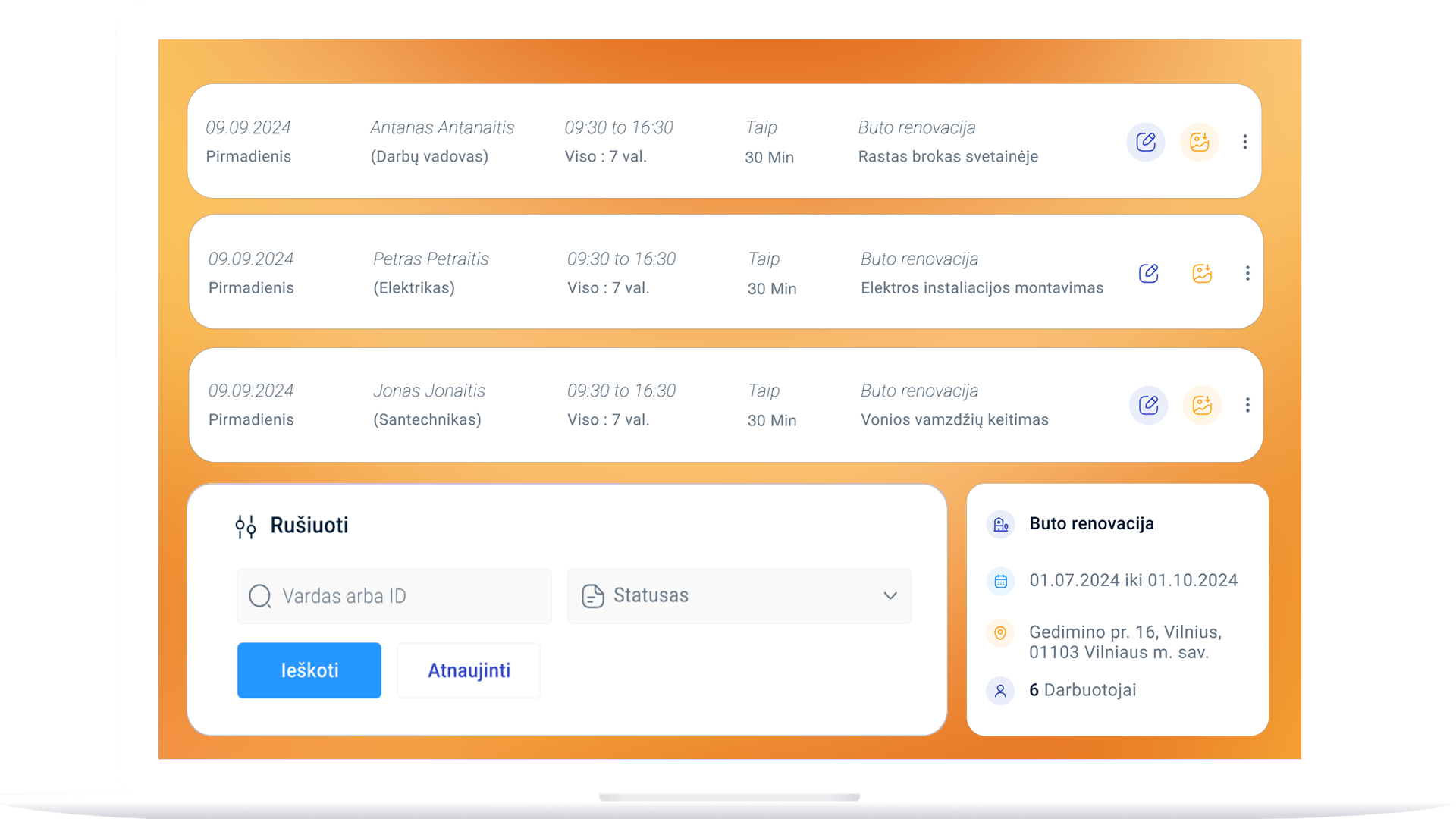The height and width of the screenshot is (819, 1456).
Task: Open three-dot menu for Jonas Jonaitis row
Action: (1247, 405)
